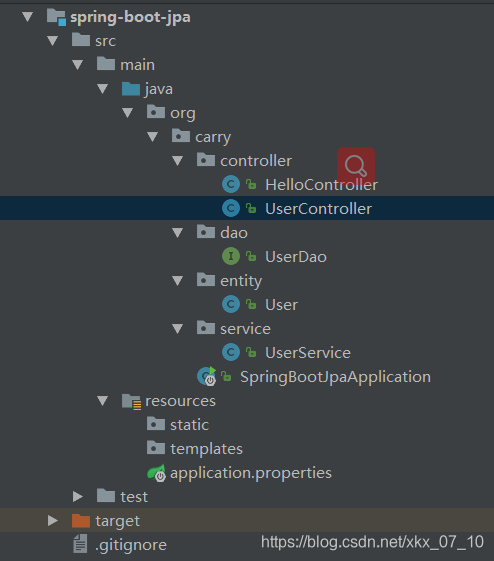
Task: Click the orange target folder icon
Action: pyautogui.click(x=81, y=520)
